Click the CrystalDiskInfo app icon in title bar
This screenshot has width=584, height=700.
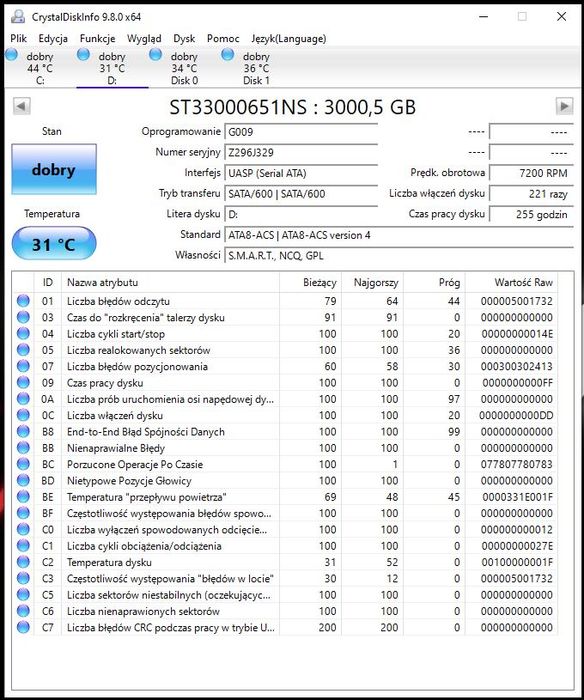tap(18, 17)
